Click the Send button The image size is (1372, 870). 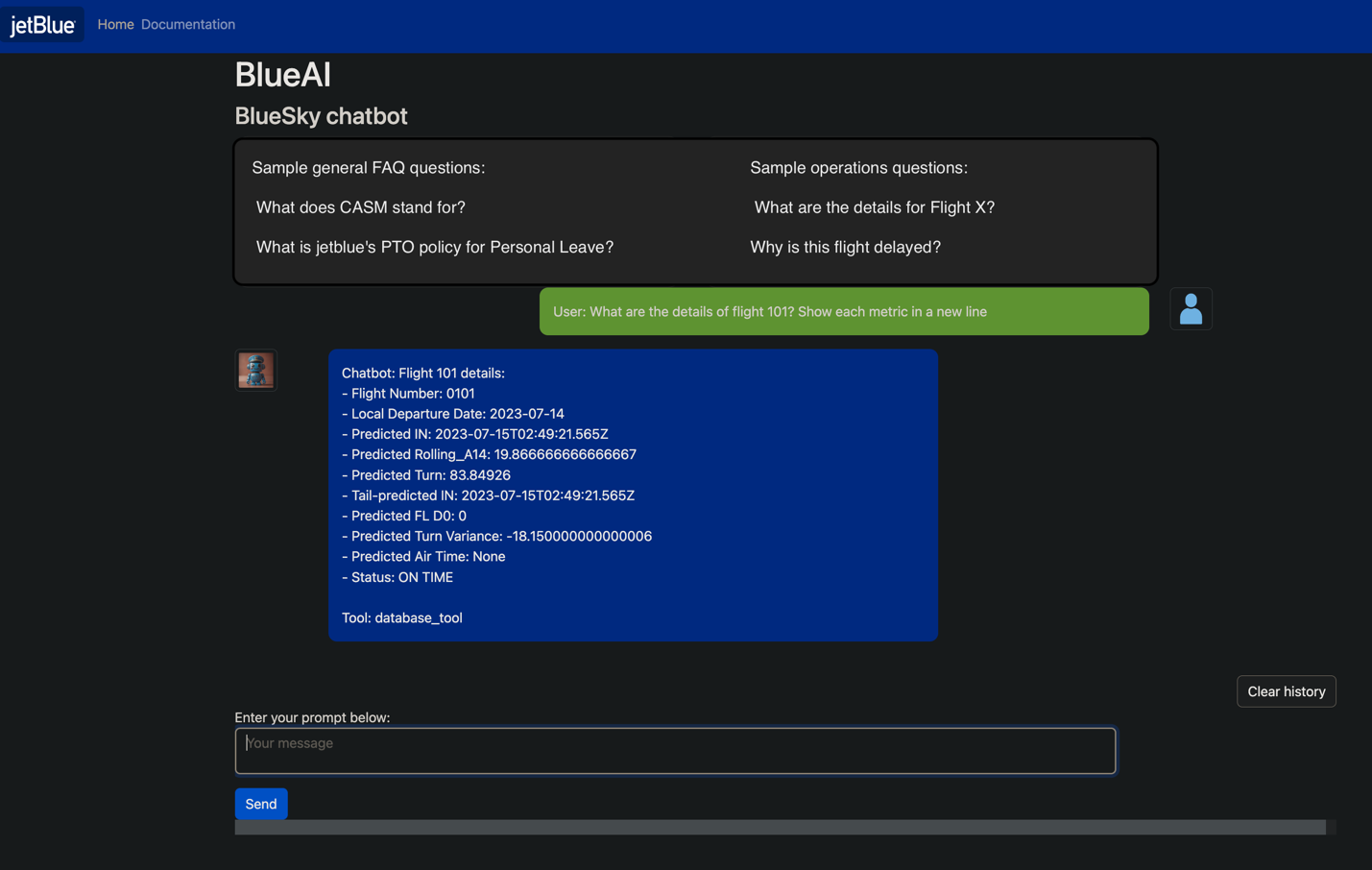[x=261, y=804]
